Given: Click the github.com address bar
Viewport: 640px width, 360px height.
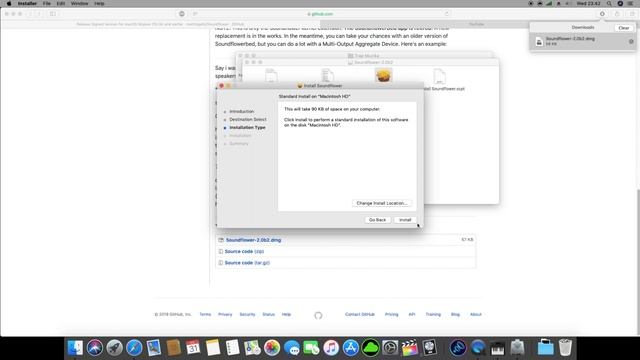Looking at the screenshot, I should 320,14.
